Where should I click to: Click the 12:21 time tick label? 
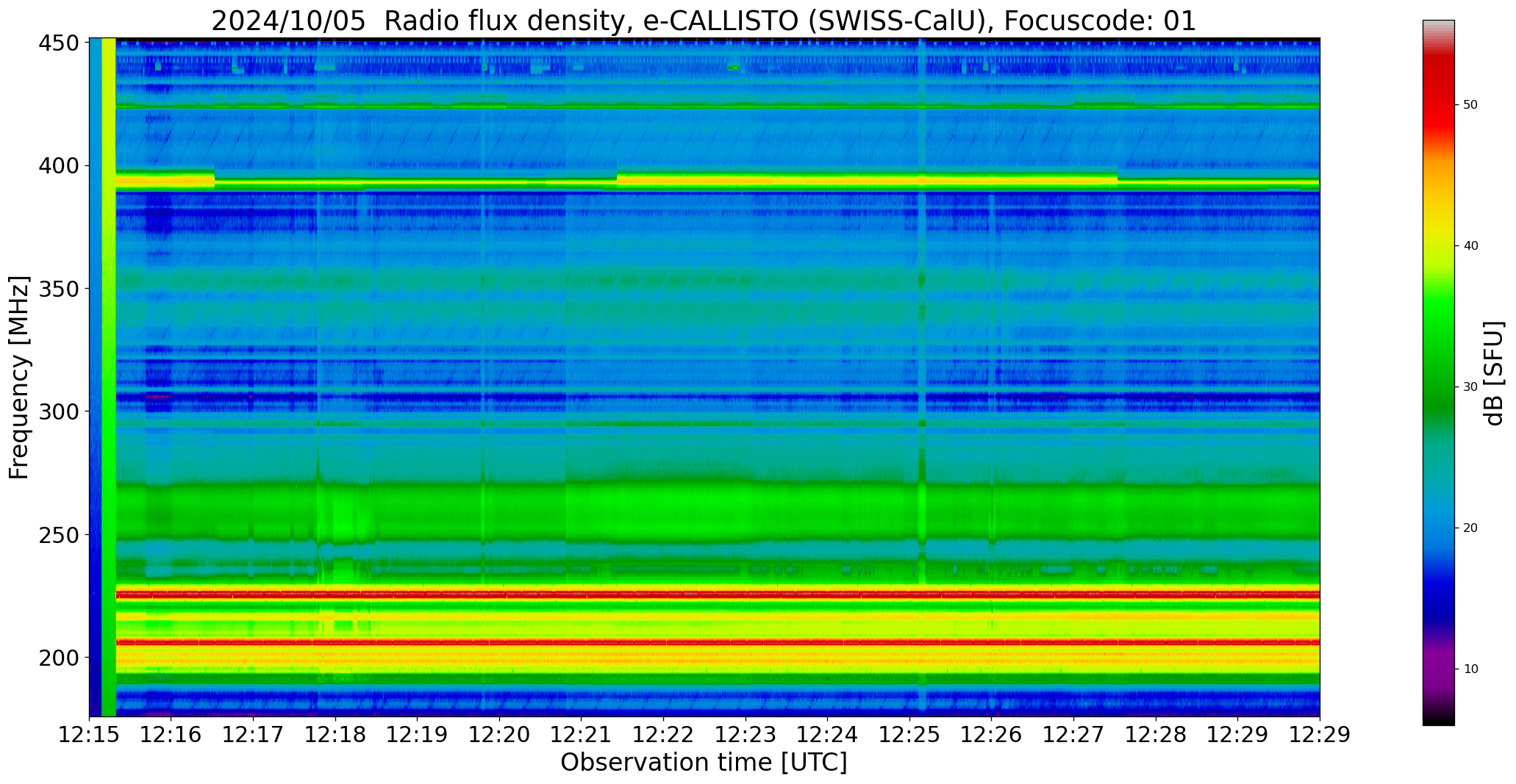[x=582, y=735]
